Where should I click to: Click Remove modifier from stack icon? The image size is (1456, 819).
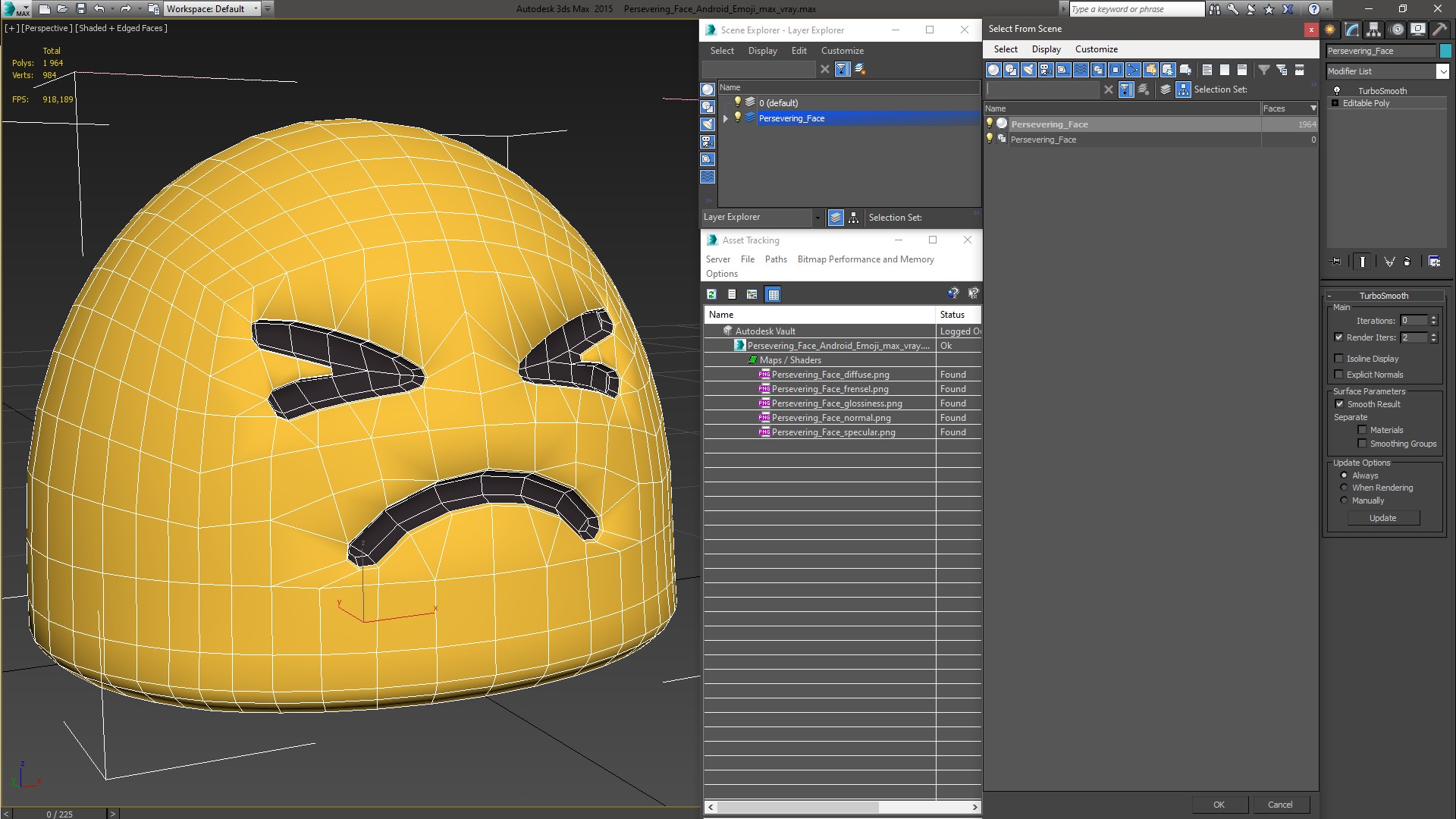tap(1407, 262)
